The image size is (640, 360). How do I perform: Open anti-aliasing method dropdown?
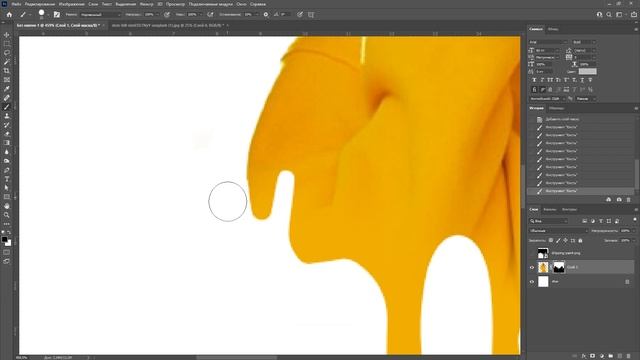pyautogui.click(x=586, y=99)
